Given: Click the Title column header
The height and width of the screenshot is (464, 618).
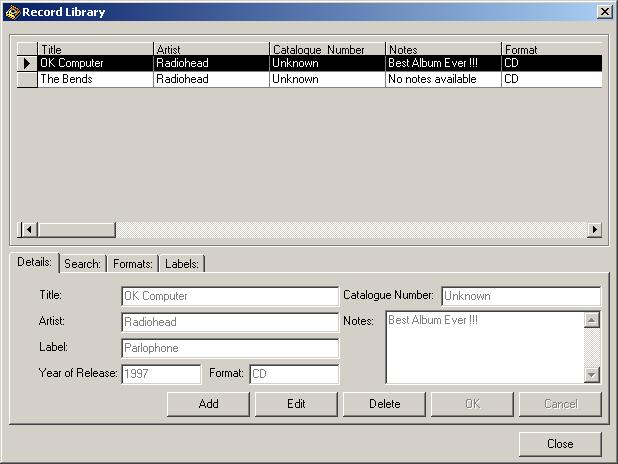Looking at the screenshot, I should click(x=95, y=49).
